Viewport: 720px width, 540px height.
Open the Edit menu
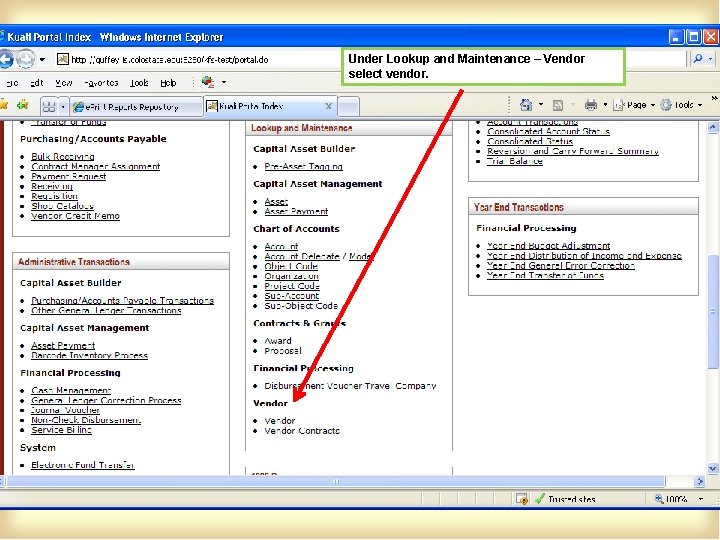(37, 83)
